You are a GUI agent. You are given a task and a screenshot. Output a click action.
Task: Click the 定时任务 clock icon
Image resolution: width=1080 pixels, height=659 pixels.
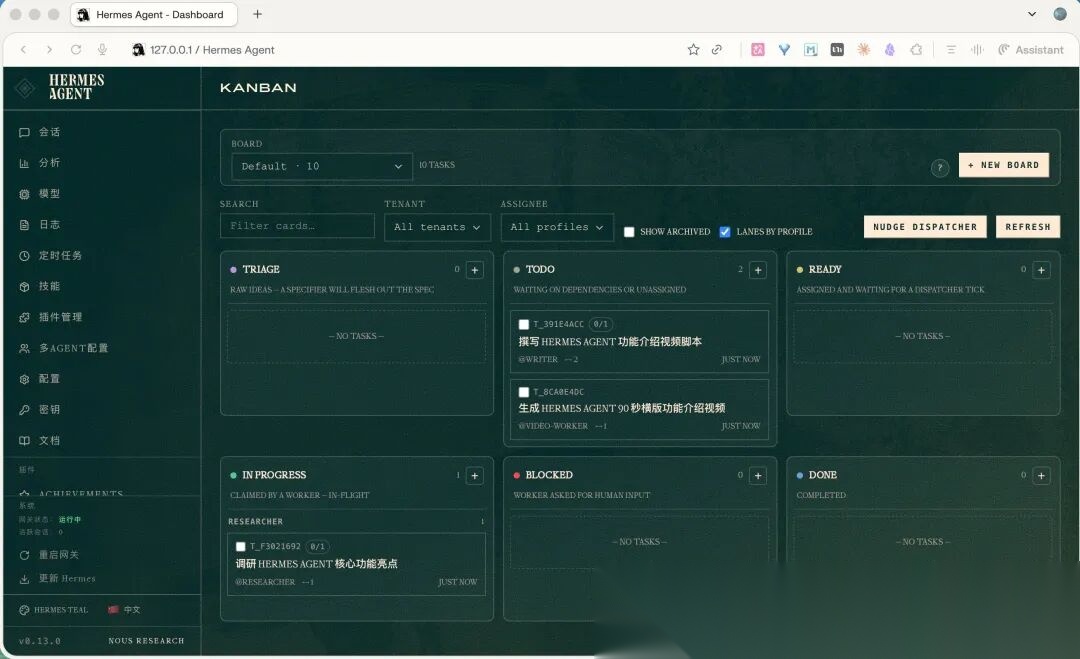(24, 255)
